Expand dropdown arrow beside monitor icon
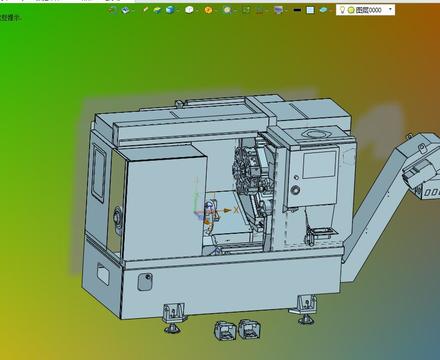440x360 pixels. coord(287,11)
